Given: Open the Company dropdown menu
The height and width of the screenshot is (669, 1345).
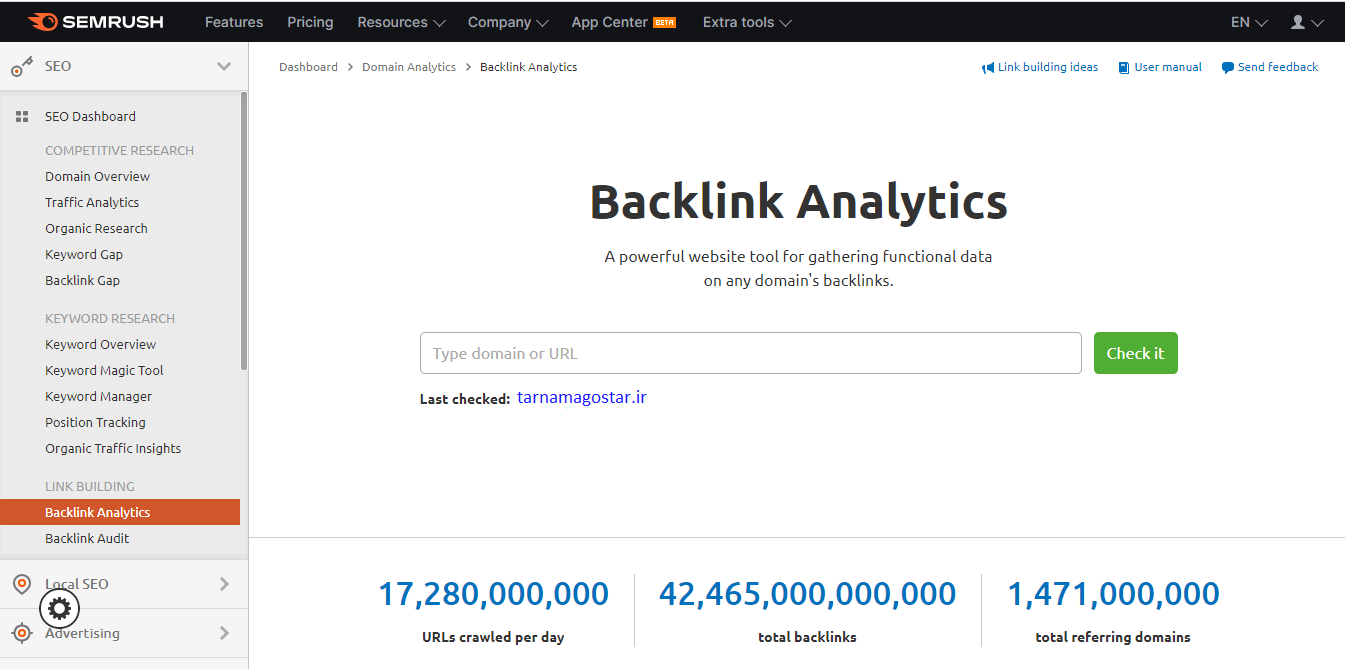Looking at the screenshot, I should [x=508, y=22].
